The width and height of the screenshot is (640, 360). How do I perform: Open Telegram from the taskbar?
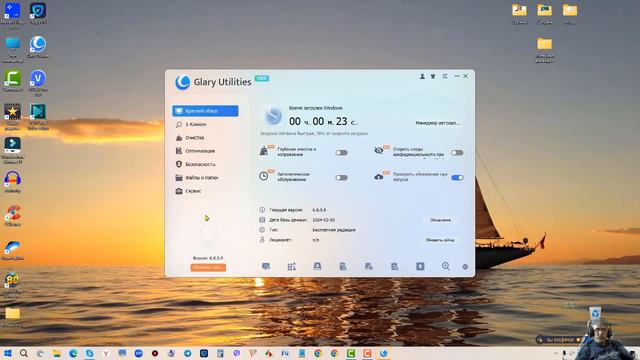187,353
